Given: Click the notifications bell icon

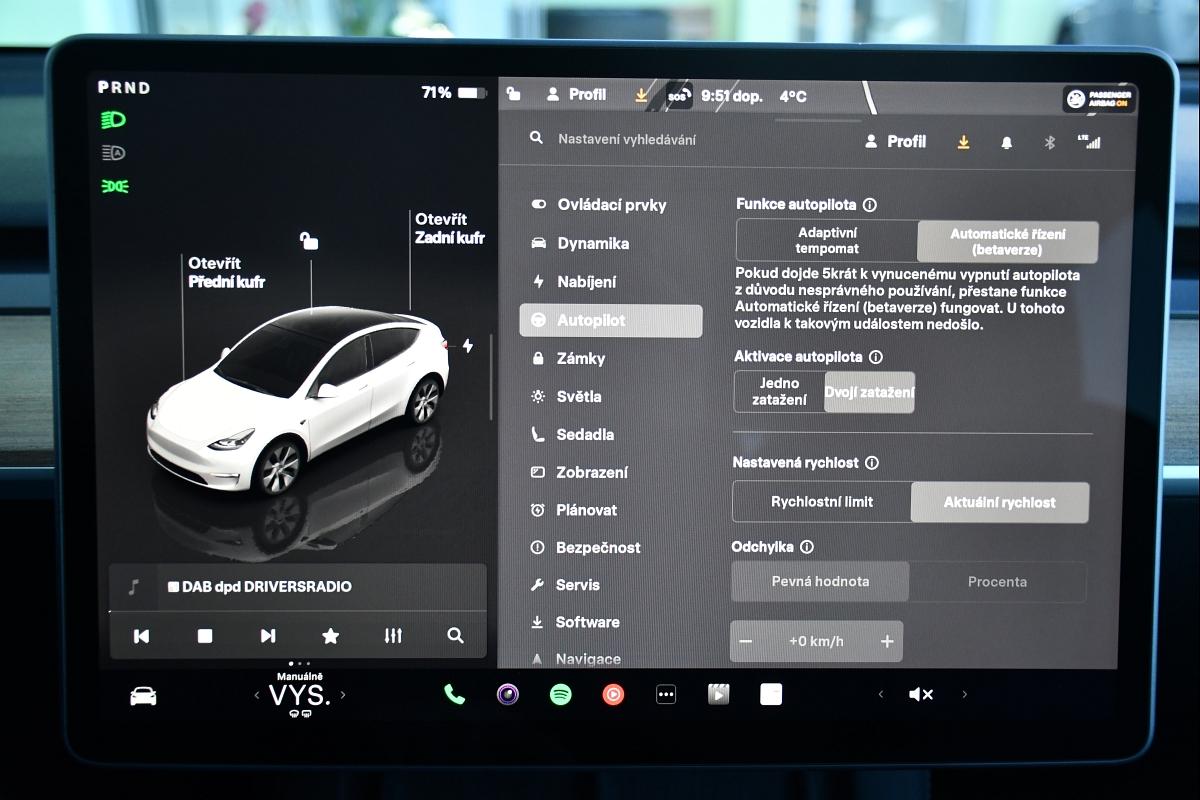Looking at the screenshot, I should pos(1006,143).
